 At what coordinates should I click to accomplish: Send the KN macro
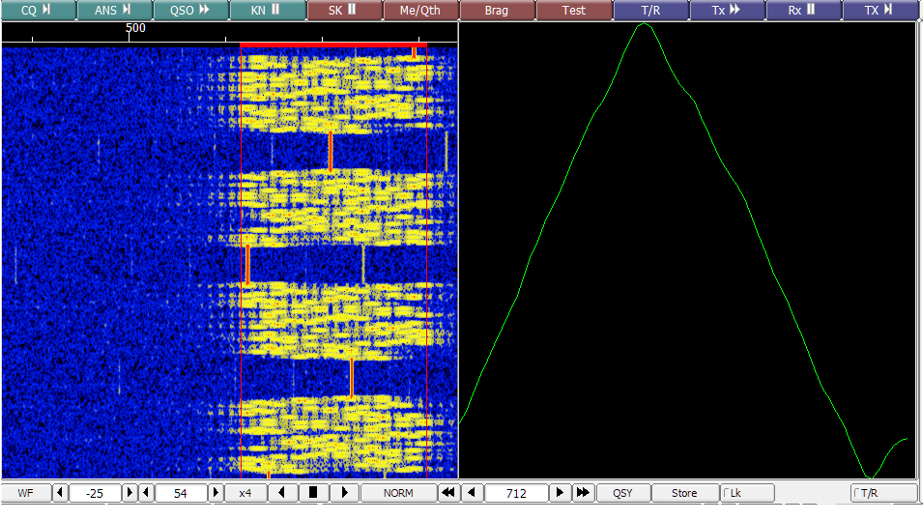[x=268, y=10]
